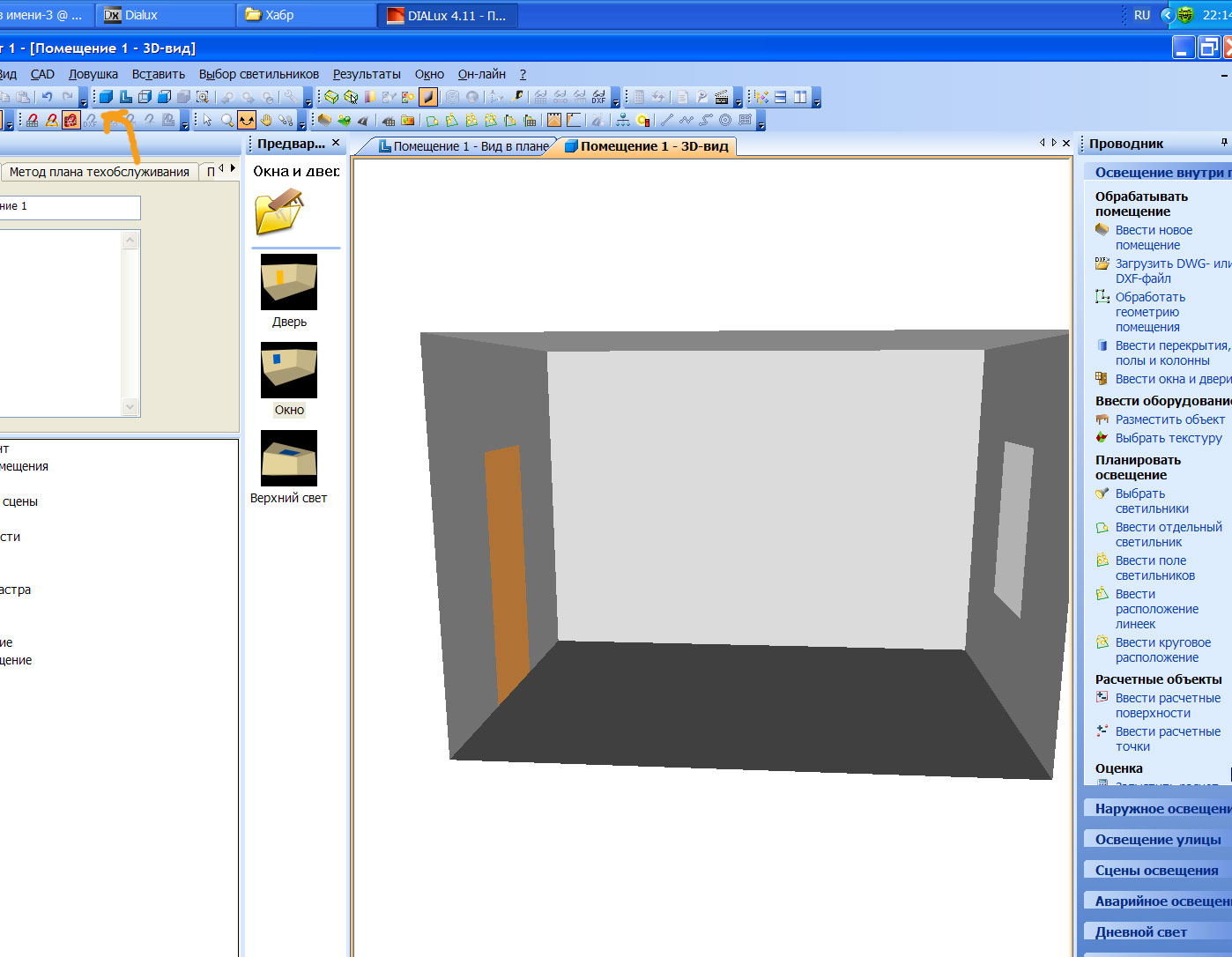The image size is (1232, 957).
Task: Switch to the wireframe cube view
Action: point(145,97)
